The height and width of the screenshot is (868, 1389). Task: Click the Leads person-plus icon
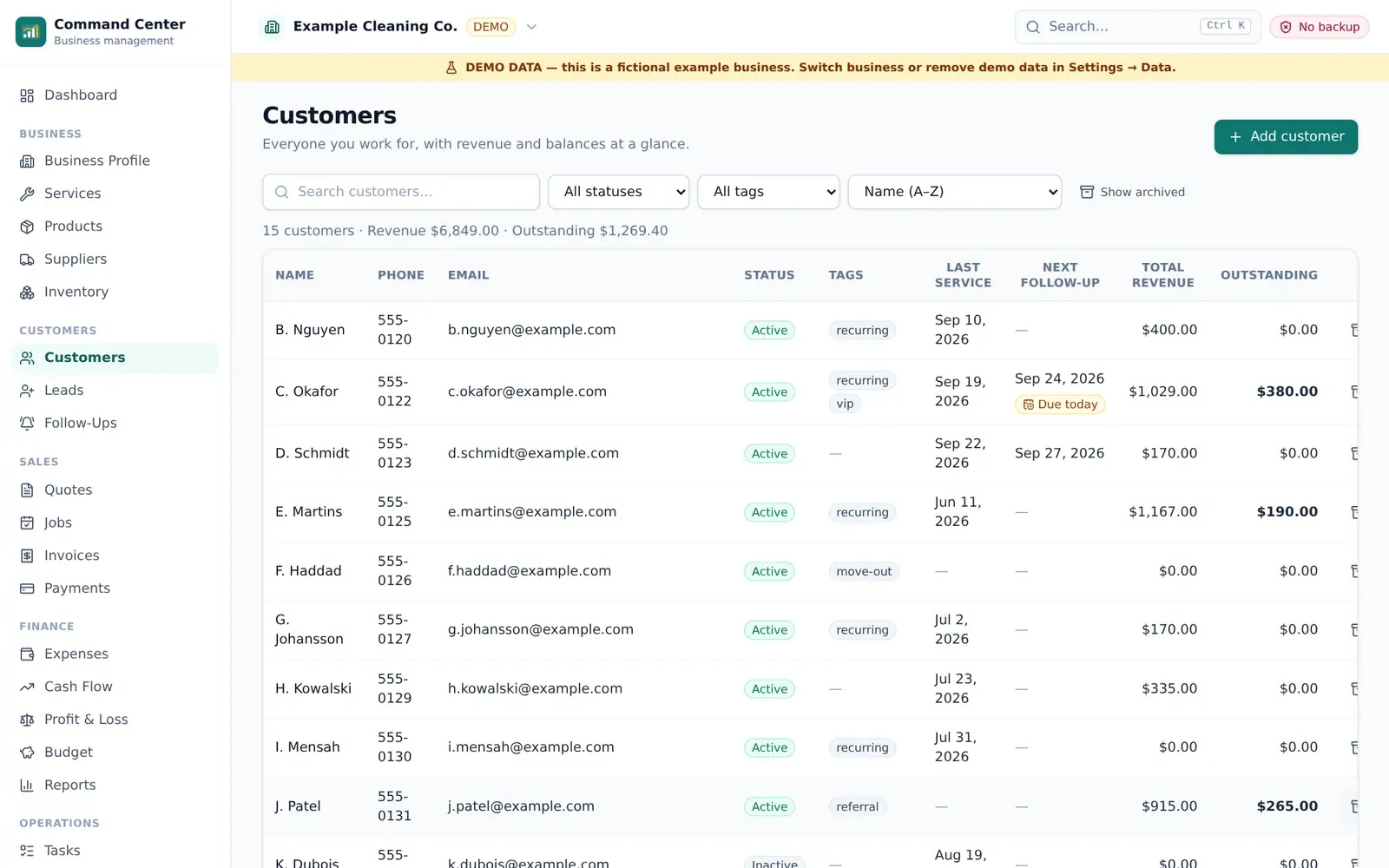click(27, 391)
